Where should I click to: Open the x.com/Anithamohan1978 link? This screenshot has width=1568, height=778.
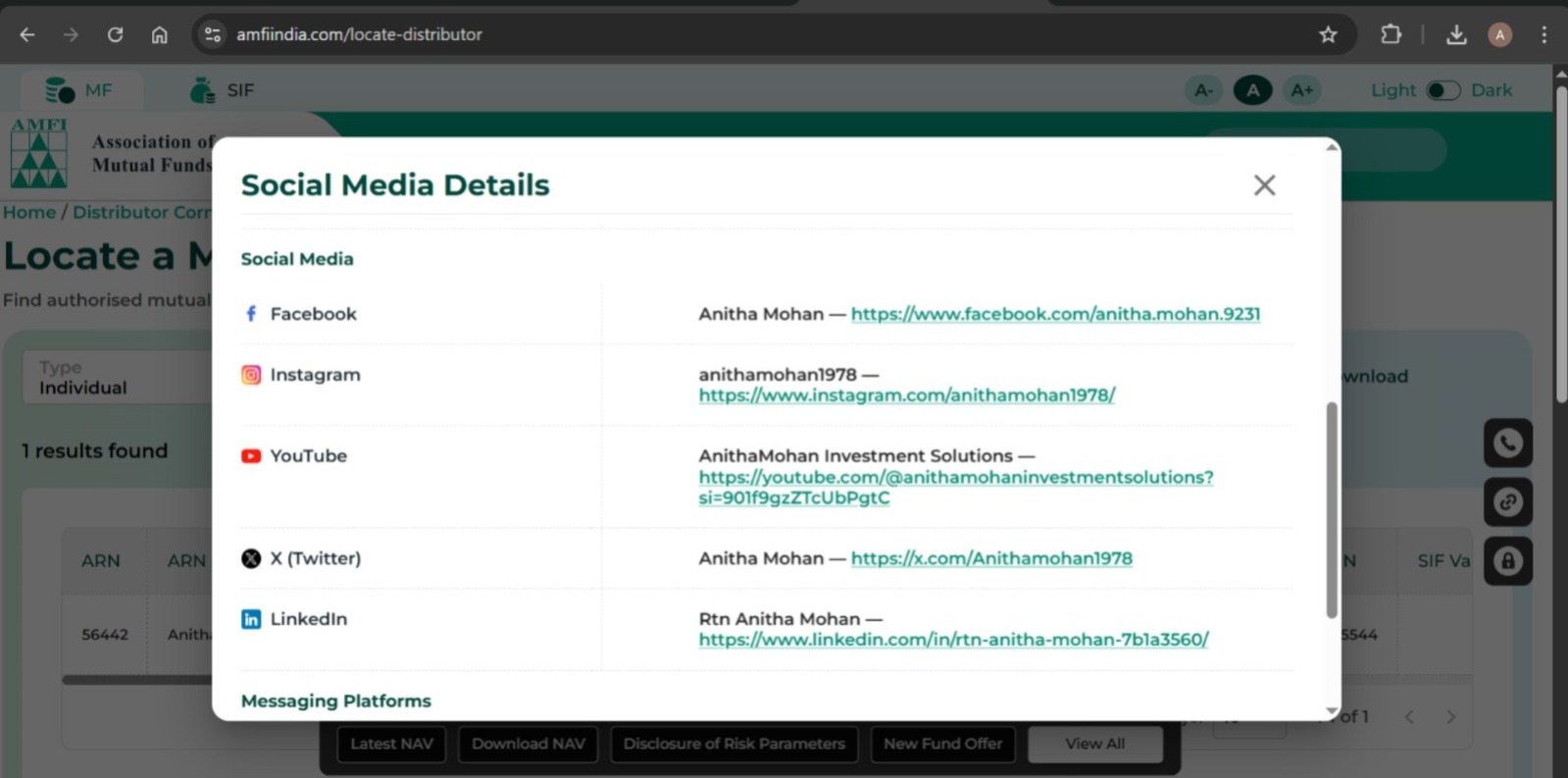click(x=991, y=558)
